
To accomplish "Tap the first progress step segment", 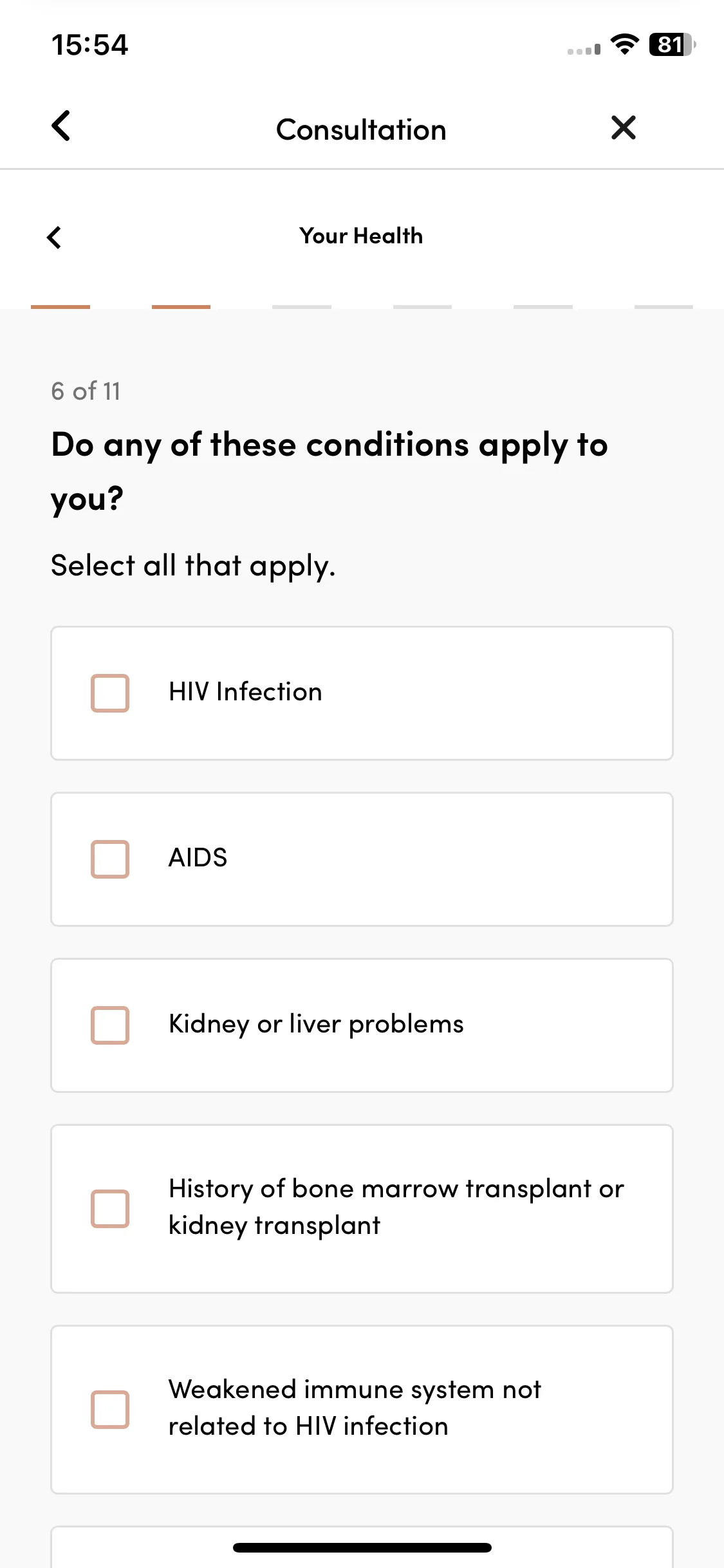I will [60, 307].
